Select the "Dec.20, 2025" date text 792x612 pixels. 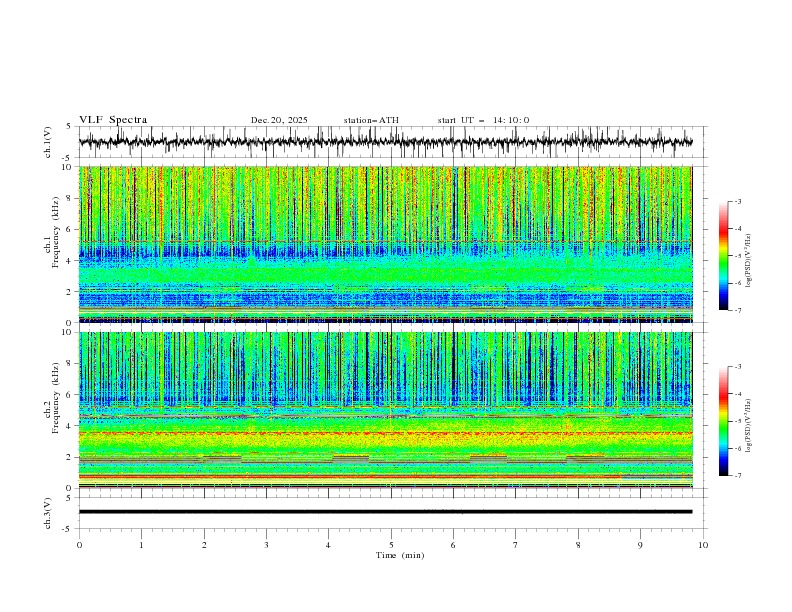(279, 120)
